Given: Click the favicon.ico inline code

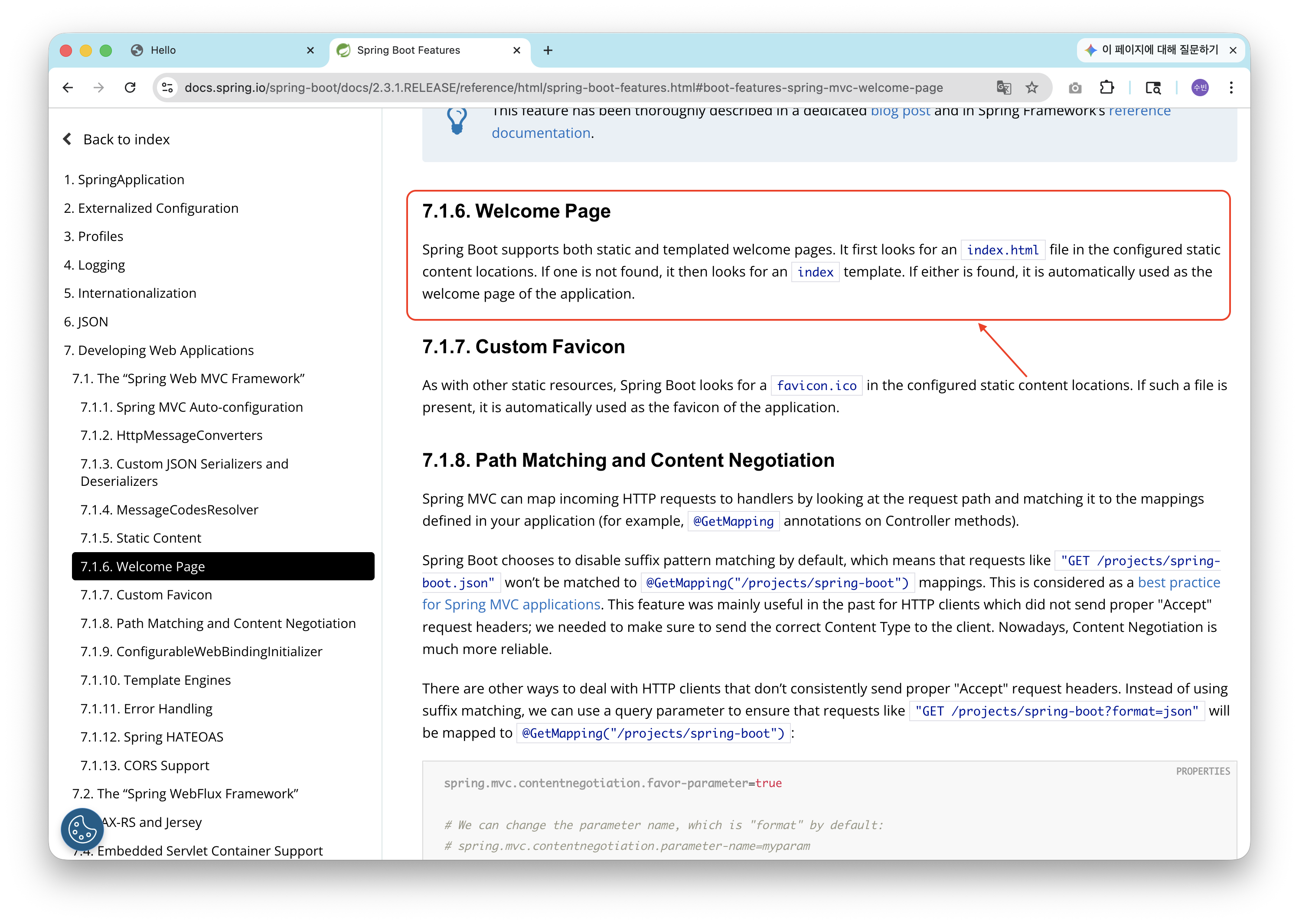Looking at the screenshot, I should (x=817, y=386).
